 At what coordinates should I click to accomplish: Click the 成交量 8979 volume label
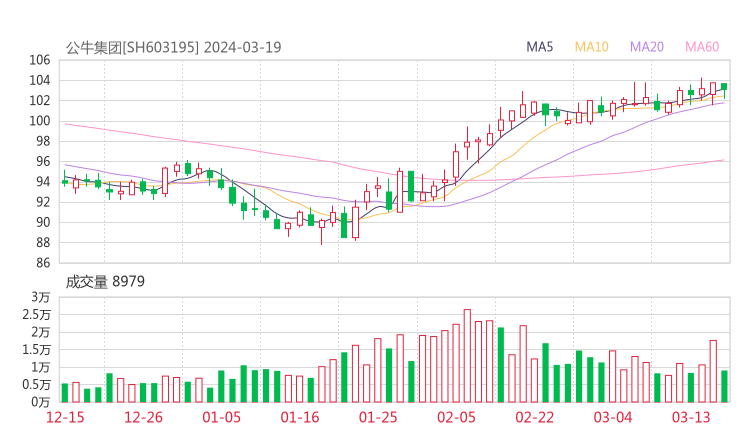105,282
